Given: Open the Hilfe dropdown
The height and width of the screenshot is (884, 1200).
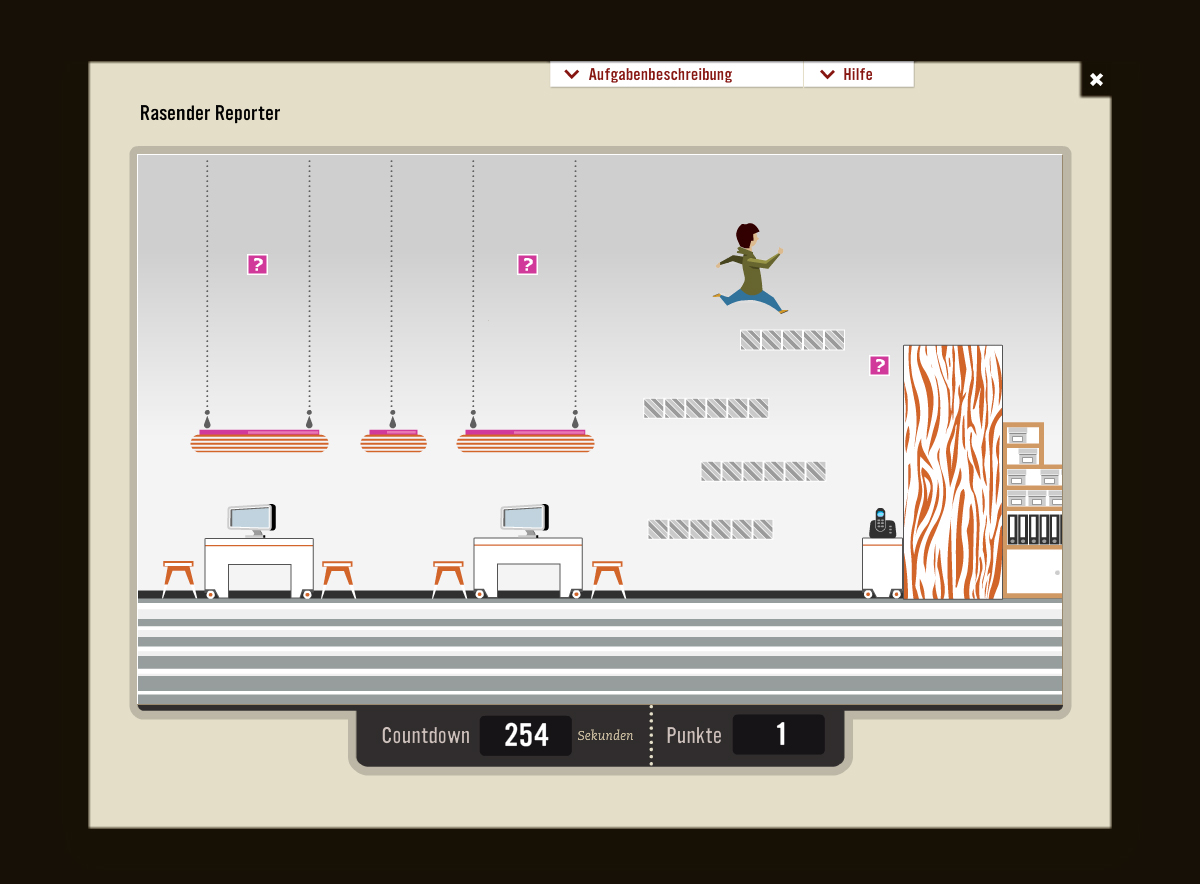Looking at the screenshot, I should pos(846,75).
